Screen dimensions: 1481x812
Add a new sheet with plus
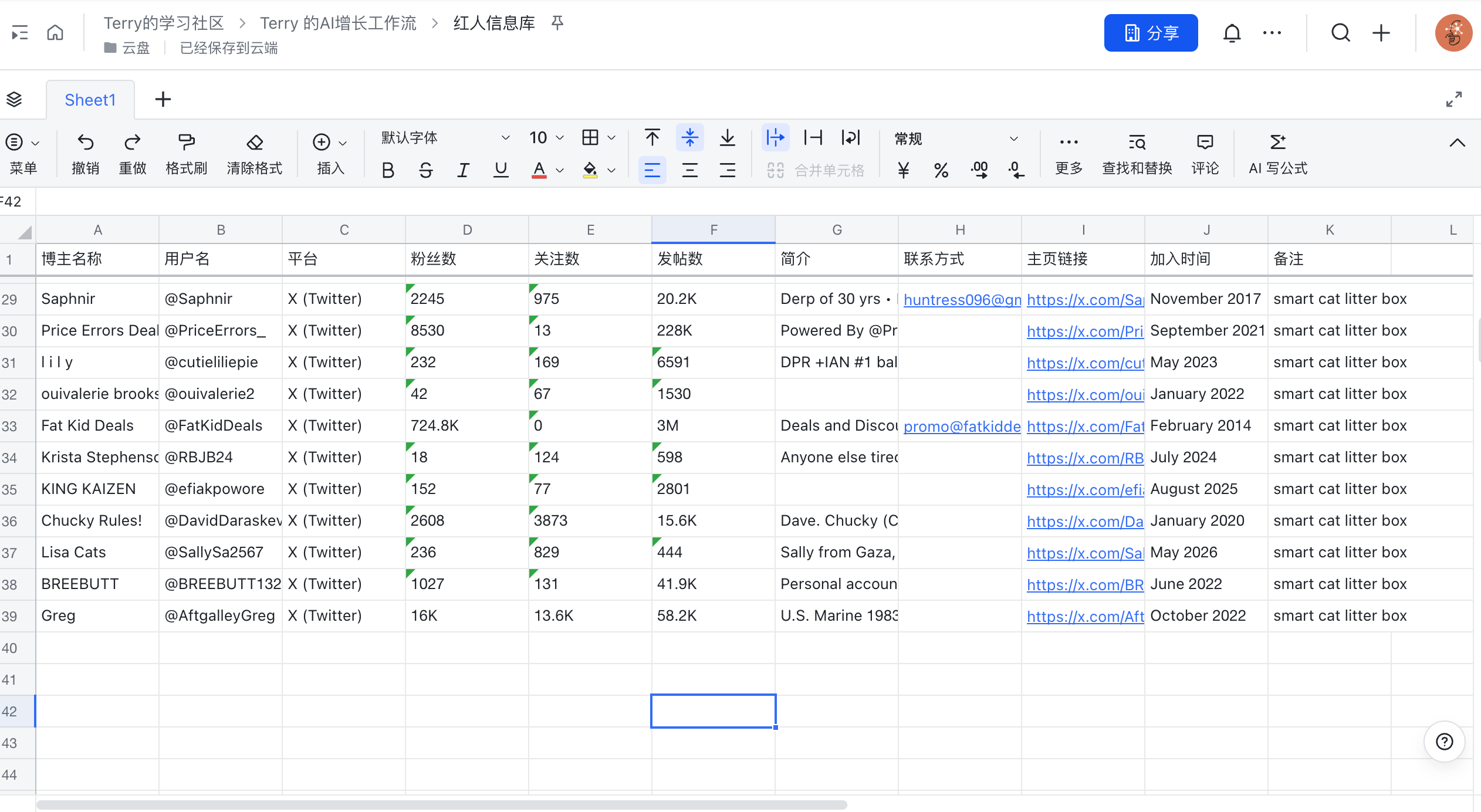[163, 100]
